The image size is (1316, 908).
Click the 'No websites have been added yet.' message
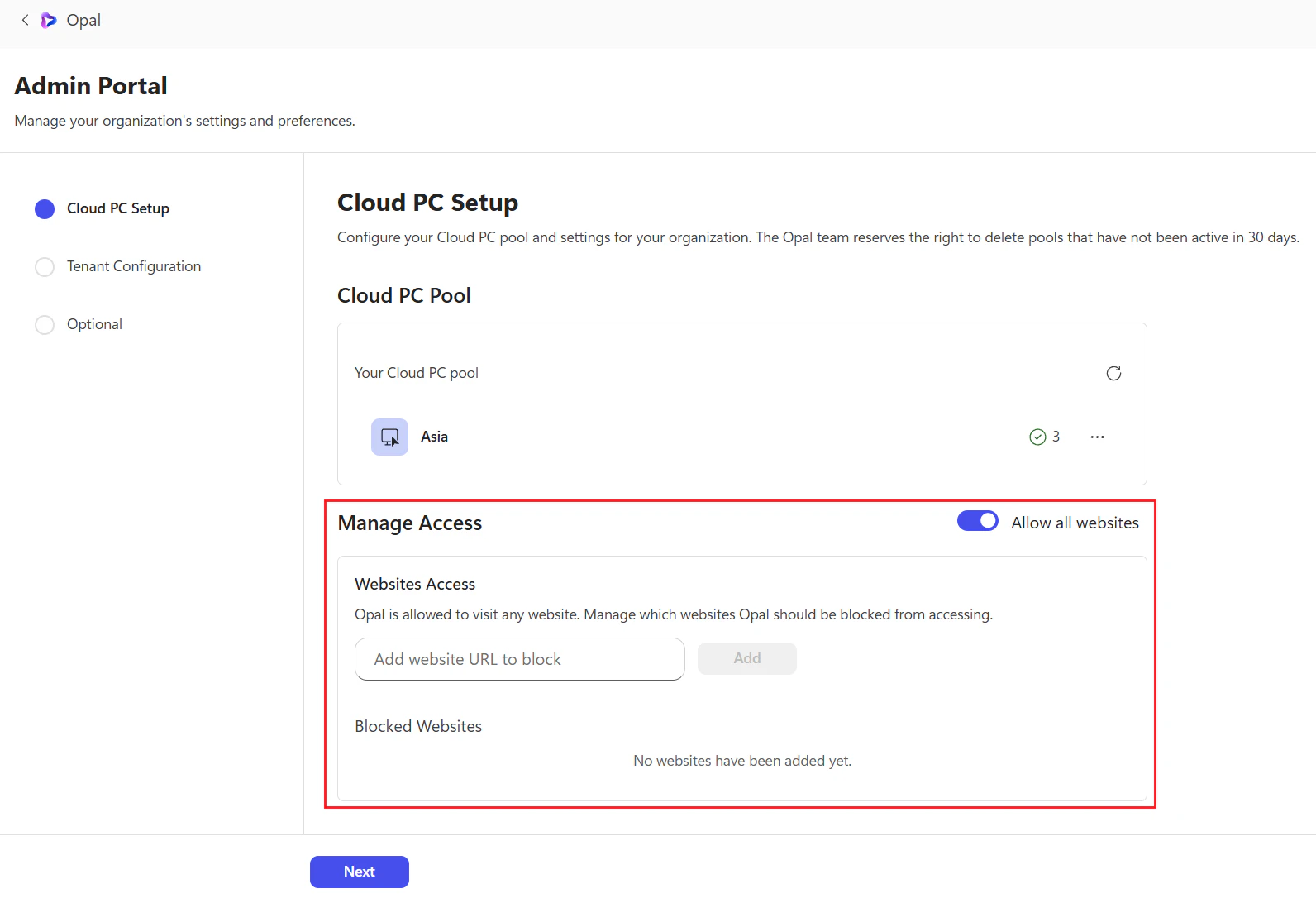[742, 761]
